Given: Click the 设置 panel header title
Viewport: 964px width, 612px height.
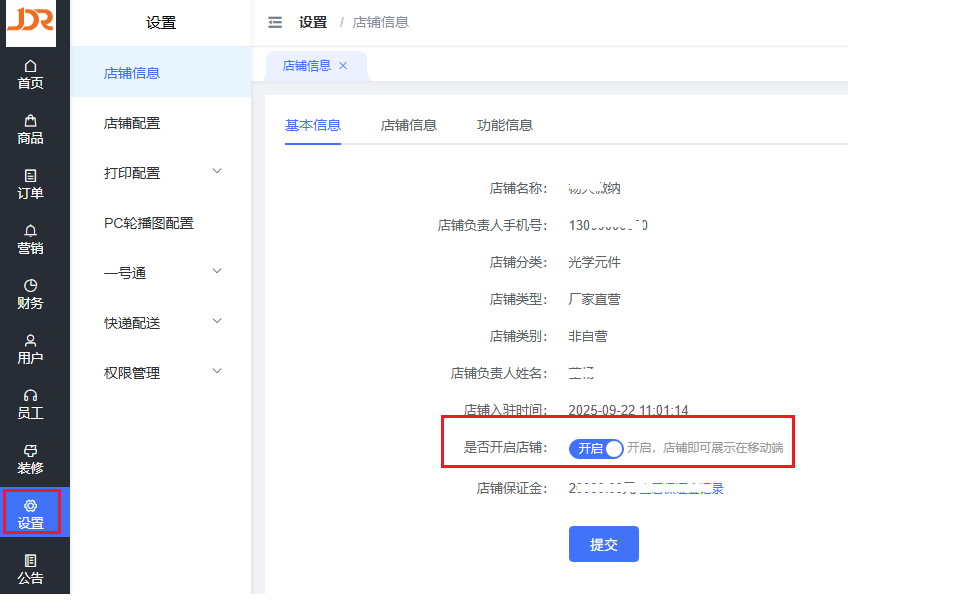Looking at the screenshot, I should [x=161, y=23].
